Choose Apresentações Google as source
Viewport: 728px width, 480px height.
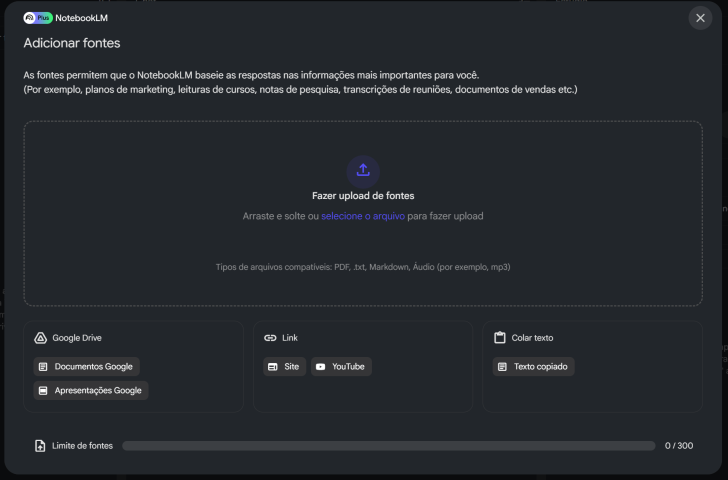click(91, 390)
